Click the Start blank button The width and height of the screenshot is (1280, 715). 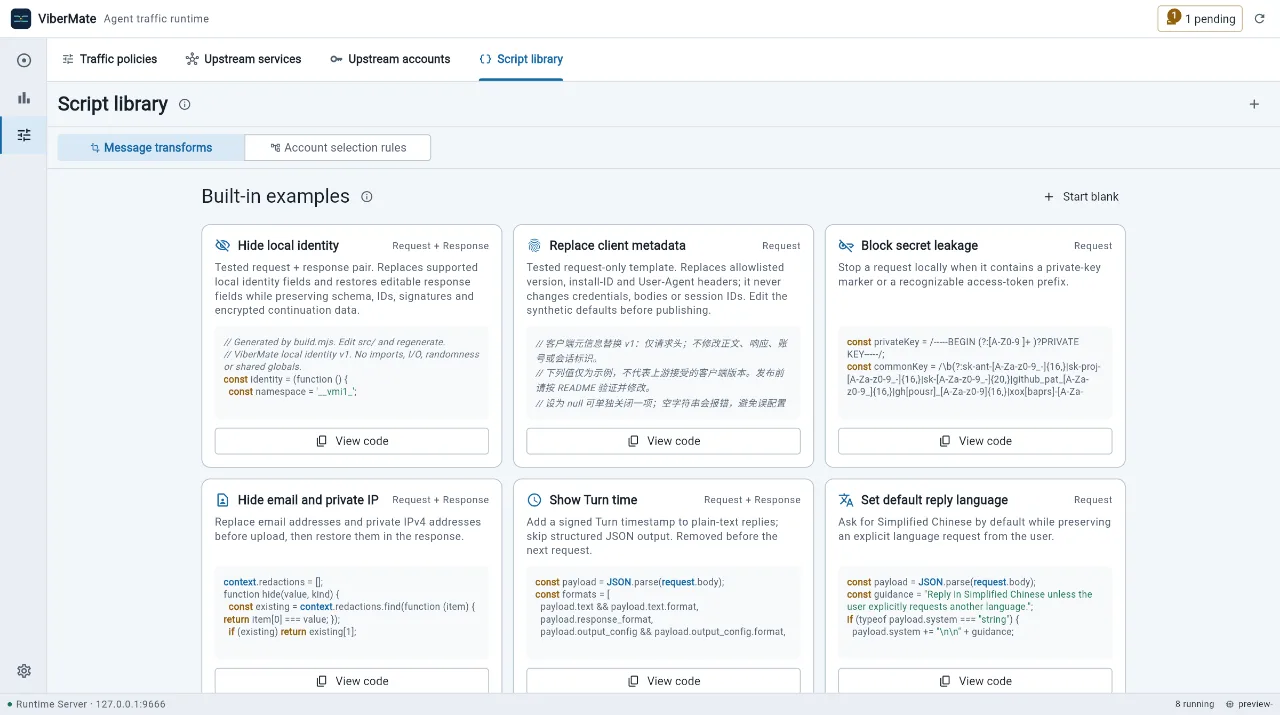coord(1081,197)
